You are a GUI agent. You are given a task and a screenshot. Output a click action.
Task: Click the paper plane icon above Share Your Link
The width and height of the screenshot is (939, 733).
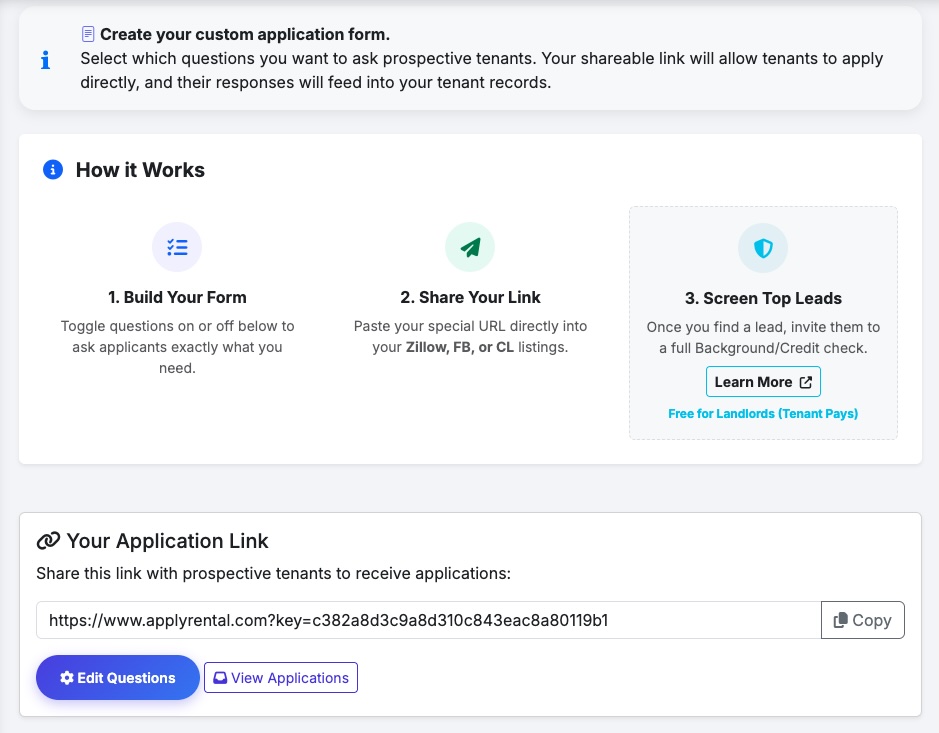470,247
